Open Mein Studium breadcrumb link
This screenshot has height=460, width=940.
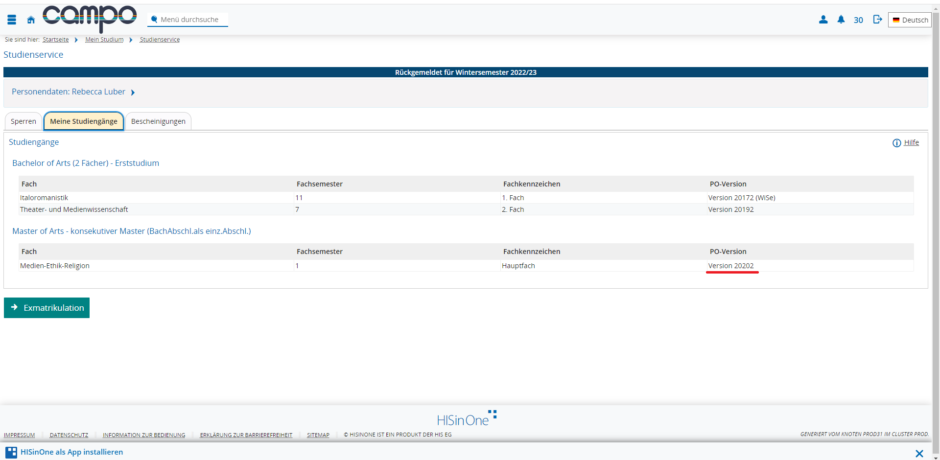tap(104, 39)
